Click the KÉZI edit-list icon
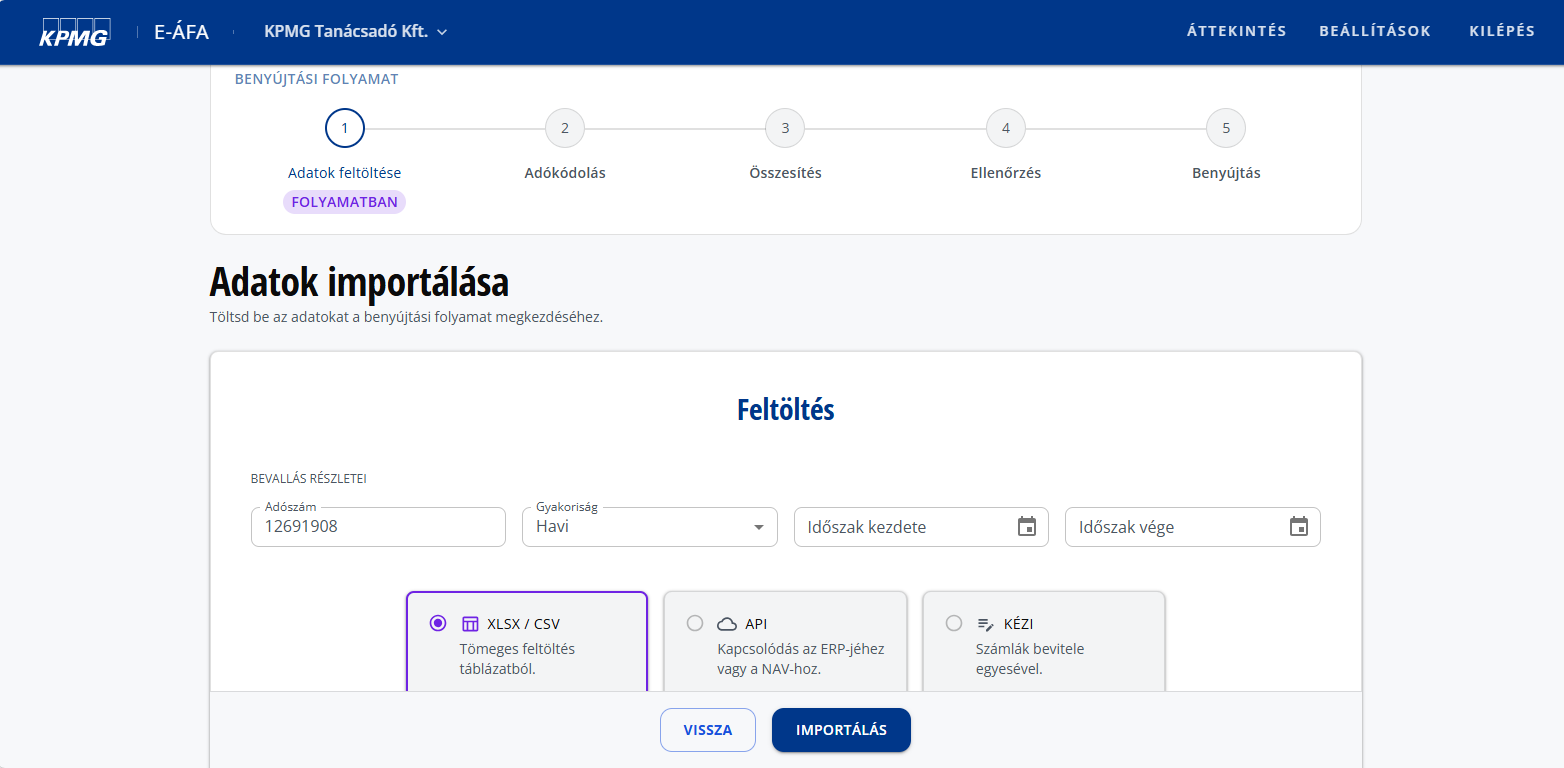1564x768 pixels. [x=986, y=624]
